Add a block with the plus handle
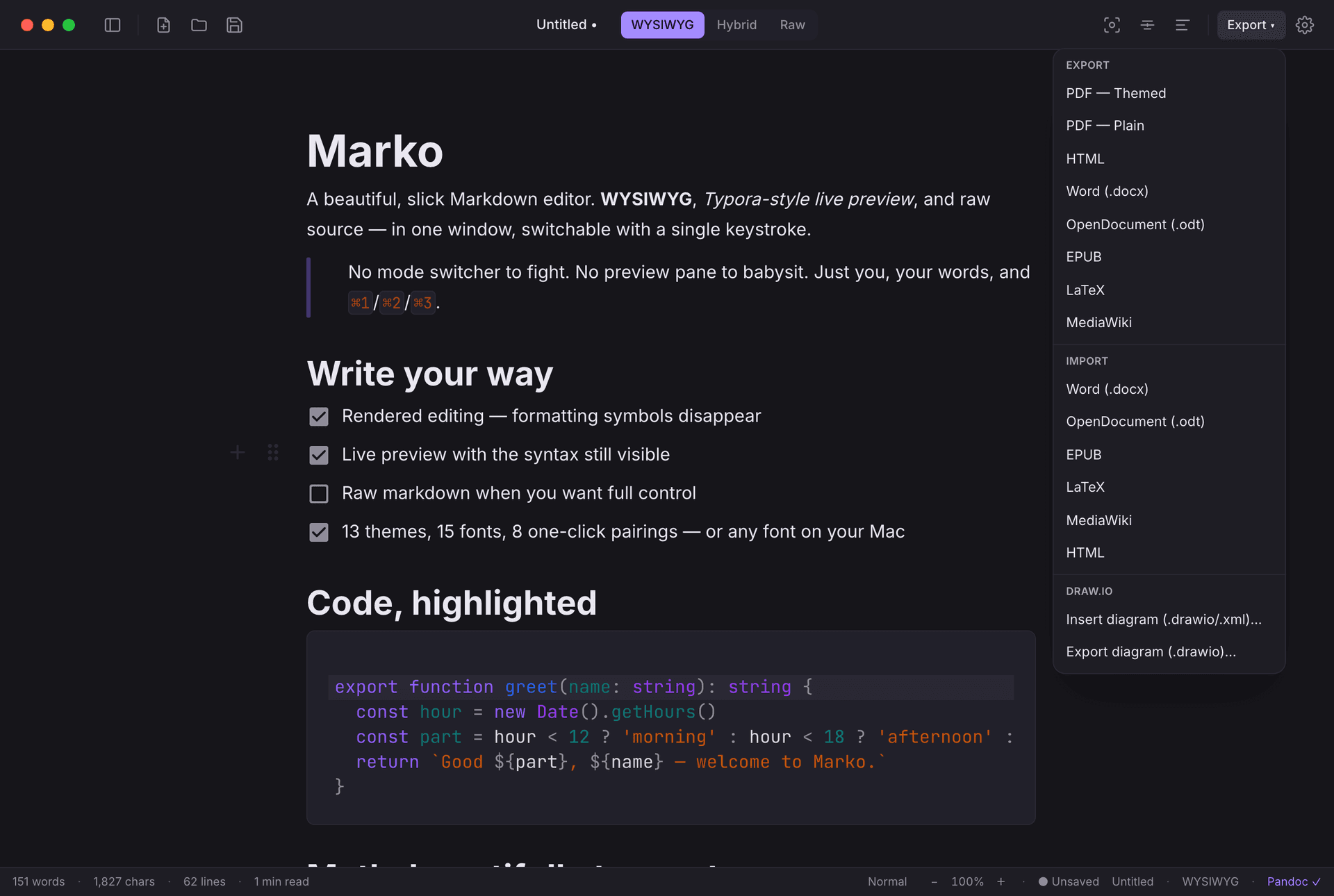The width and height of the screenshot is (1334, 896). point(237,453)
